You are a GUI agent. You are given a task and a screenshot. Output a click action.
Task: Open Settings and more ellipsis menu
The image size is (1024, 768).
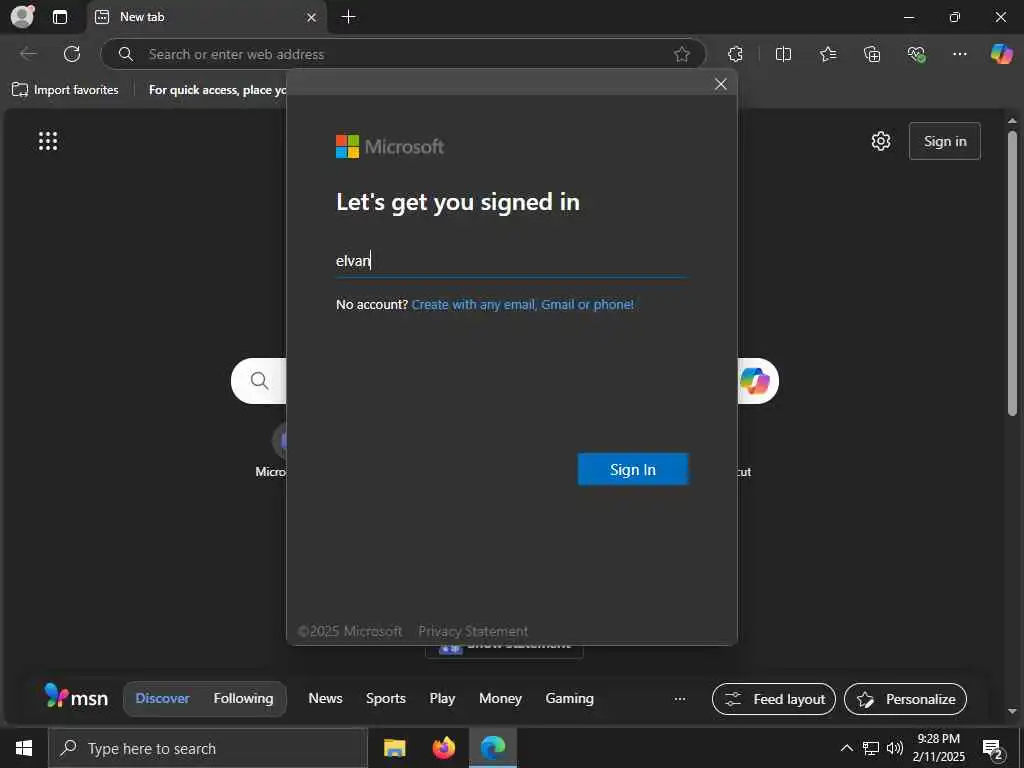tap(959, 54)
